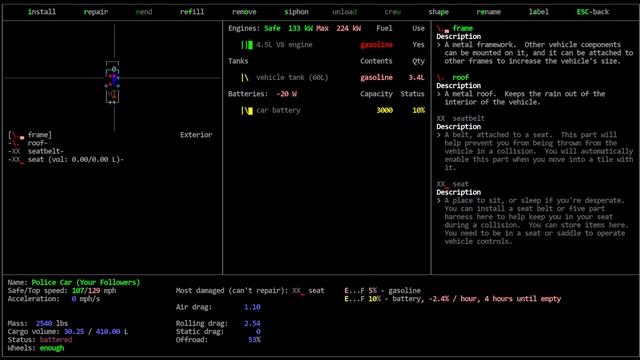Viewport: 640px width, 360px height.
Task: Select the mend command
Action: 144,12
